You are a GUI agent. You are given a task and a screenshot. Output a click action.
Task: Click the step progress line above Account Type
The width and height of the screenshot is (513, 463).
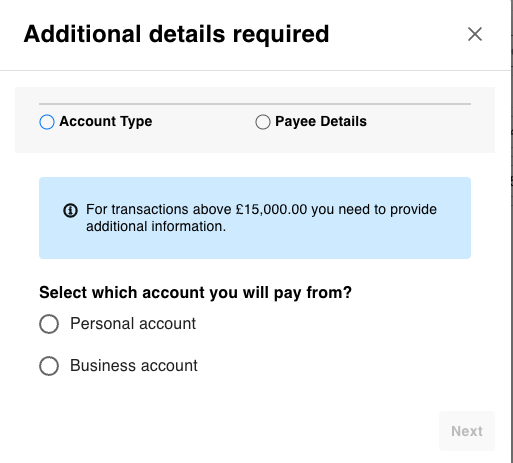(x=147, y=104)
